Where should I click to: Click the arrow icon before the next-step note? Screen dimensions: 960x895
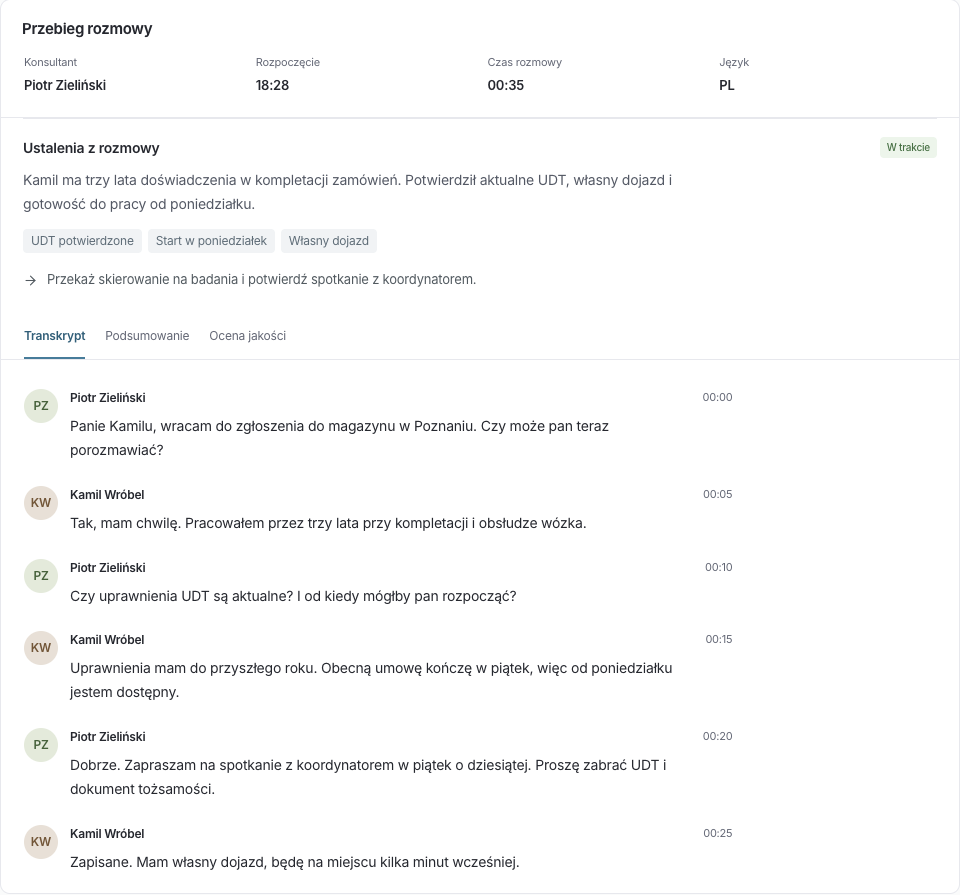[31, 280]
